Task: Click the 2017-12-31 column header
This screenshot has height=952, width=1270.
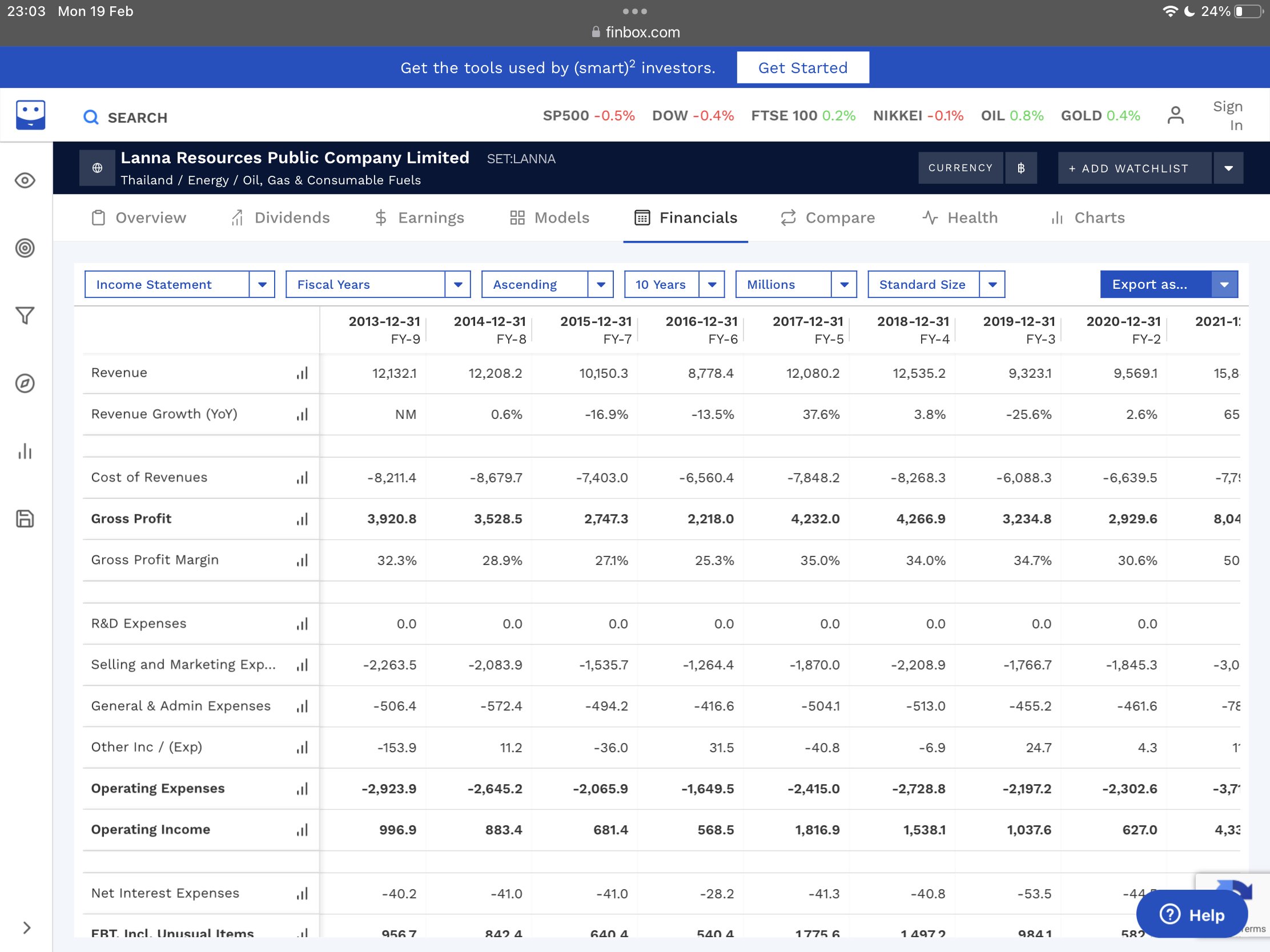Action: (x=808, y=329)
